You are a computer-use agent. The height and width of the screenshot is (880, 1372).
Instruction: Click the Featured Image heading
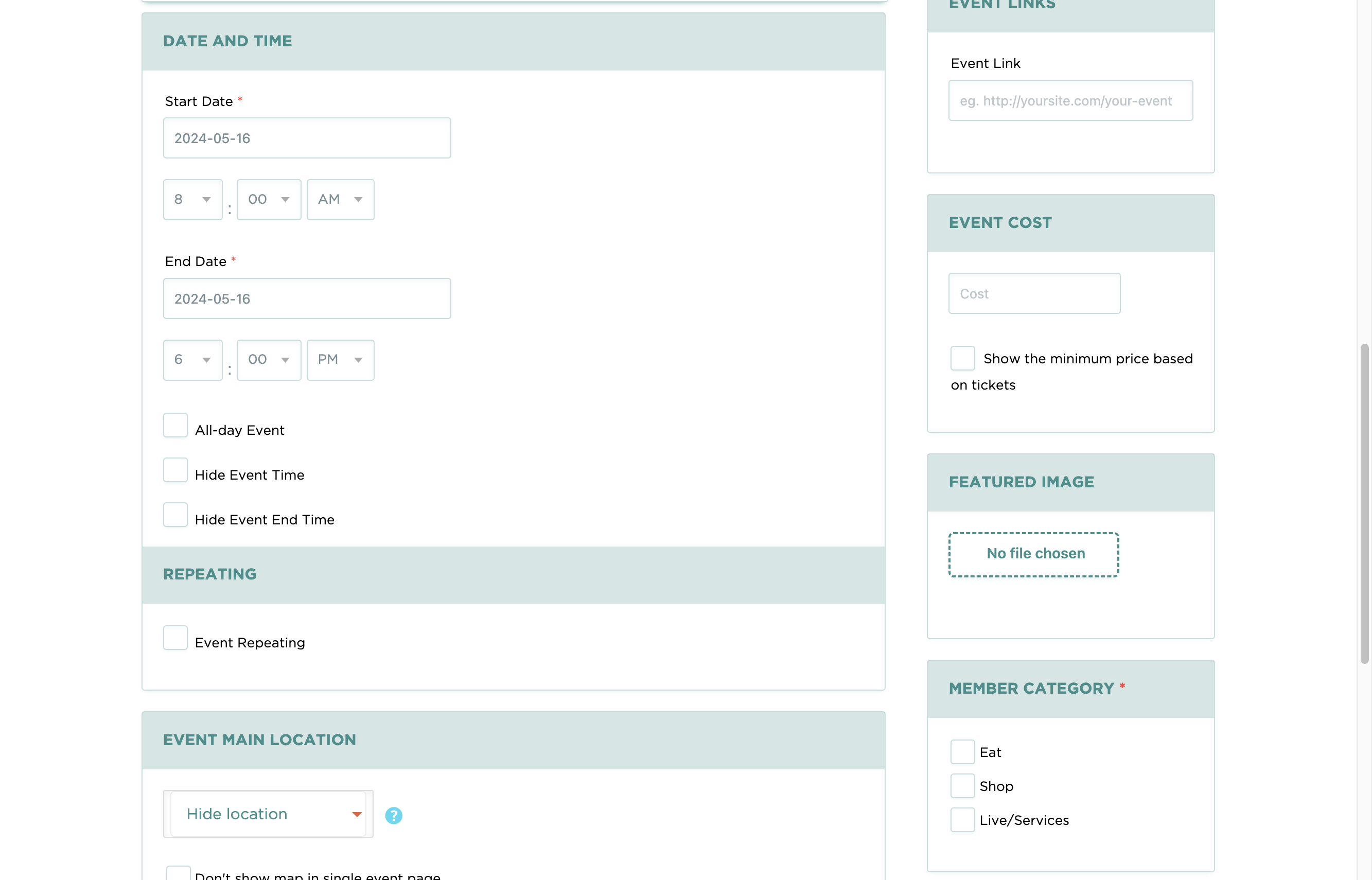click(1021, 482)
